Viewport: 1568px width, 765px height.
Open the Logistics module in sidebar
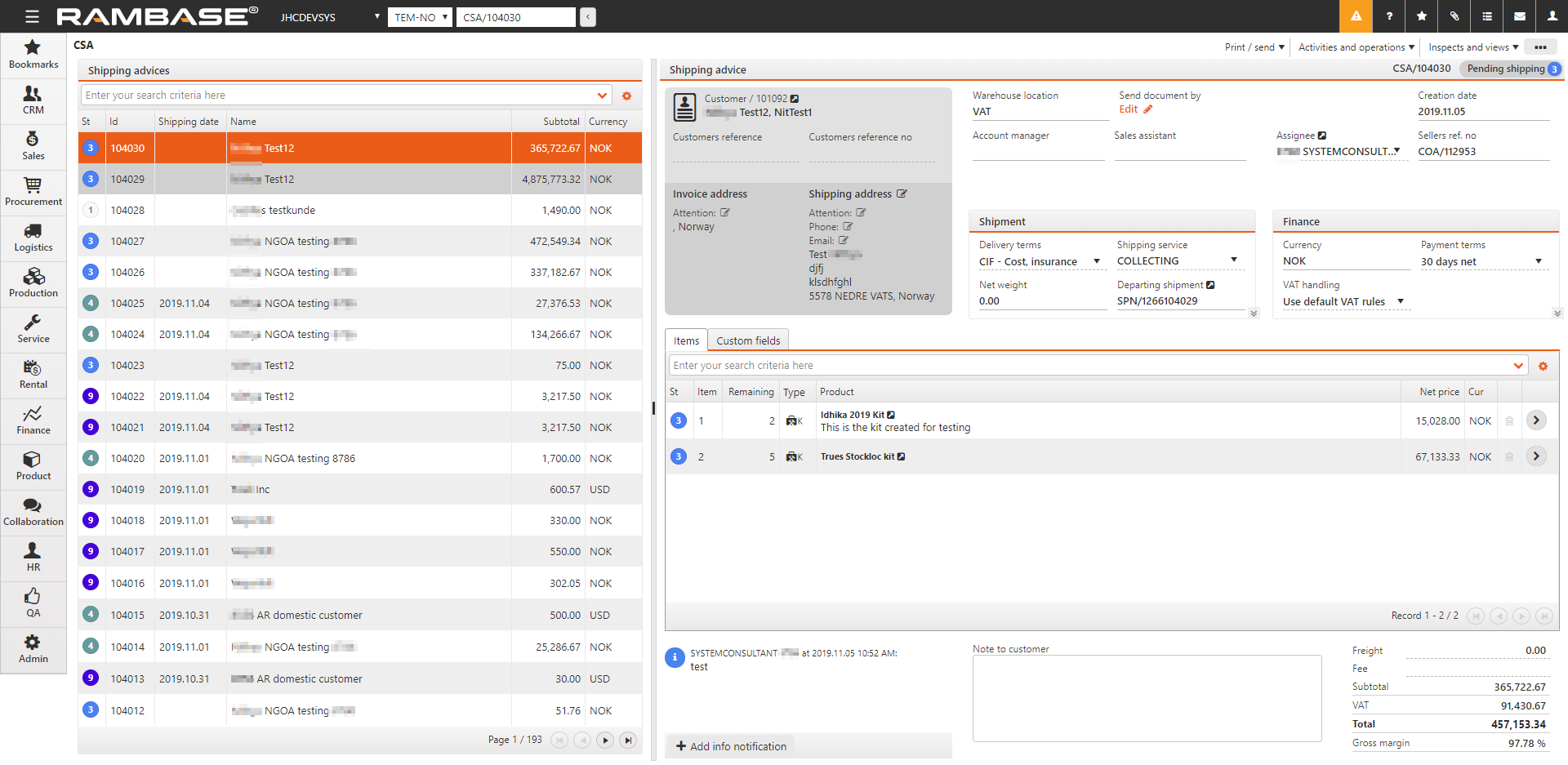coord(33,238)
